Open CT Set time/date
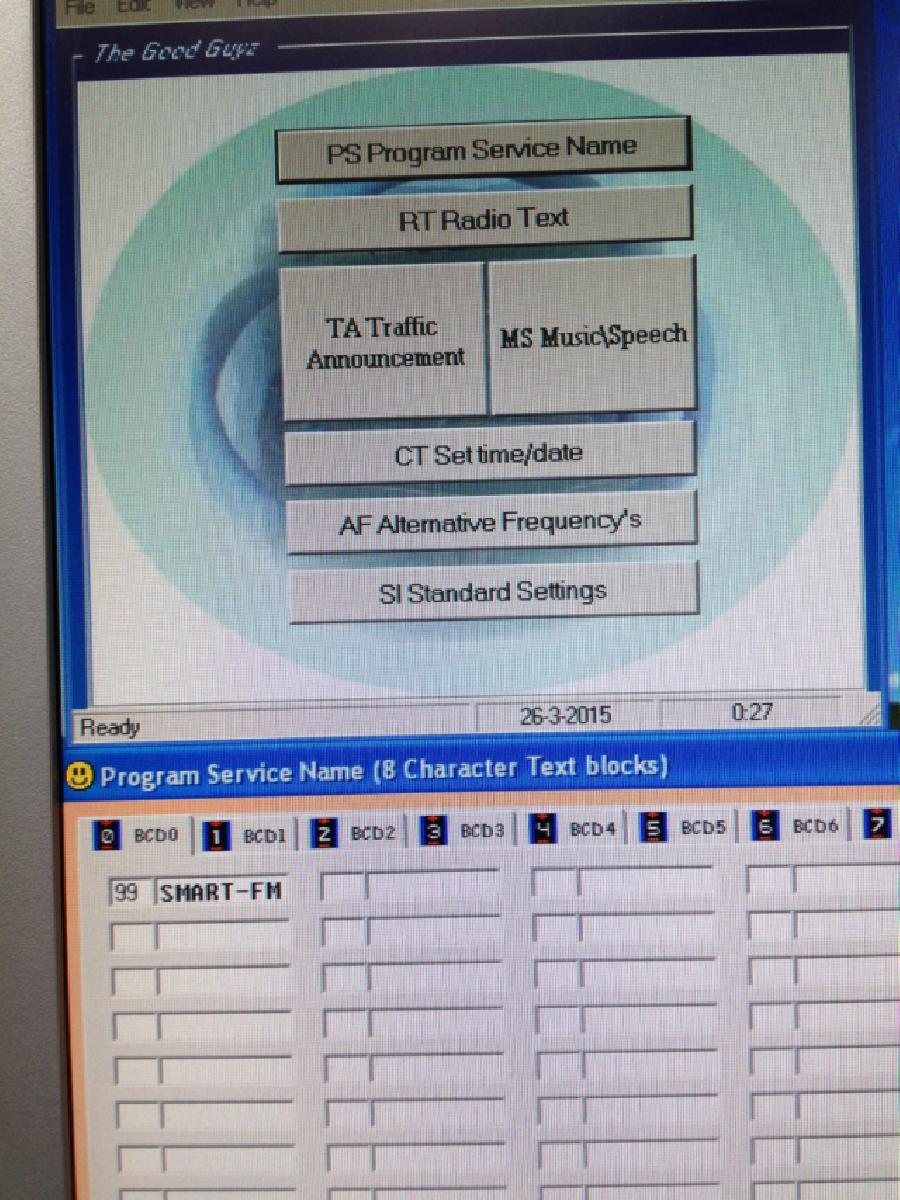 (489, 455)
